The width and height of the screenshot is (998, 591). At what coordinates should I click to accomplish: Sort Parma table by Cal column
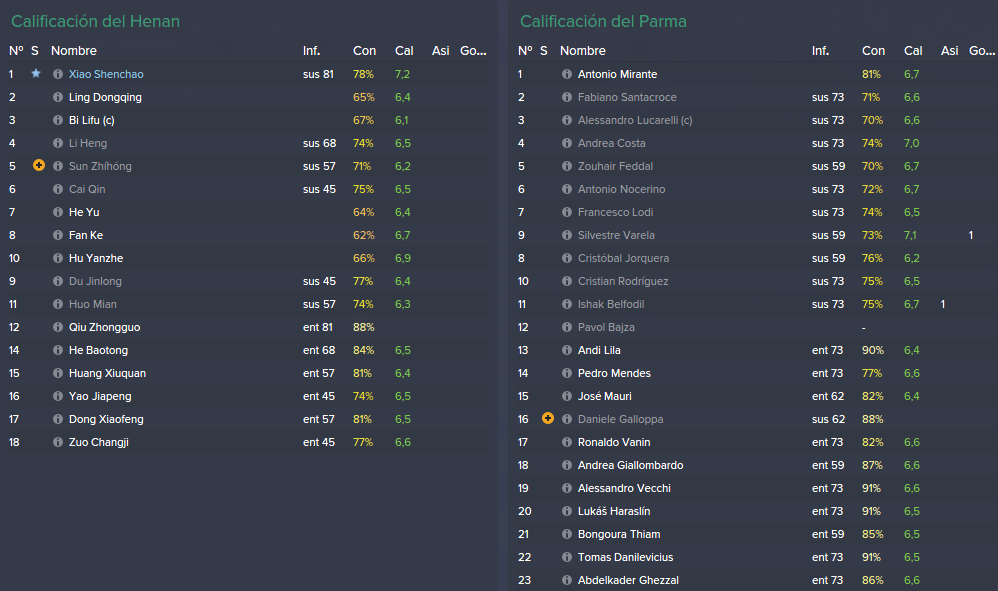[x=913, y=50]
